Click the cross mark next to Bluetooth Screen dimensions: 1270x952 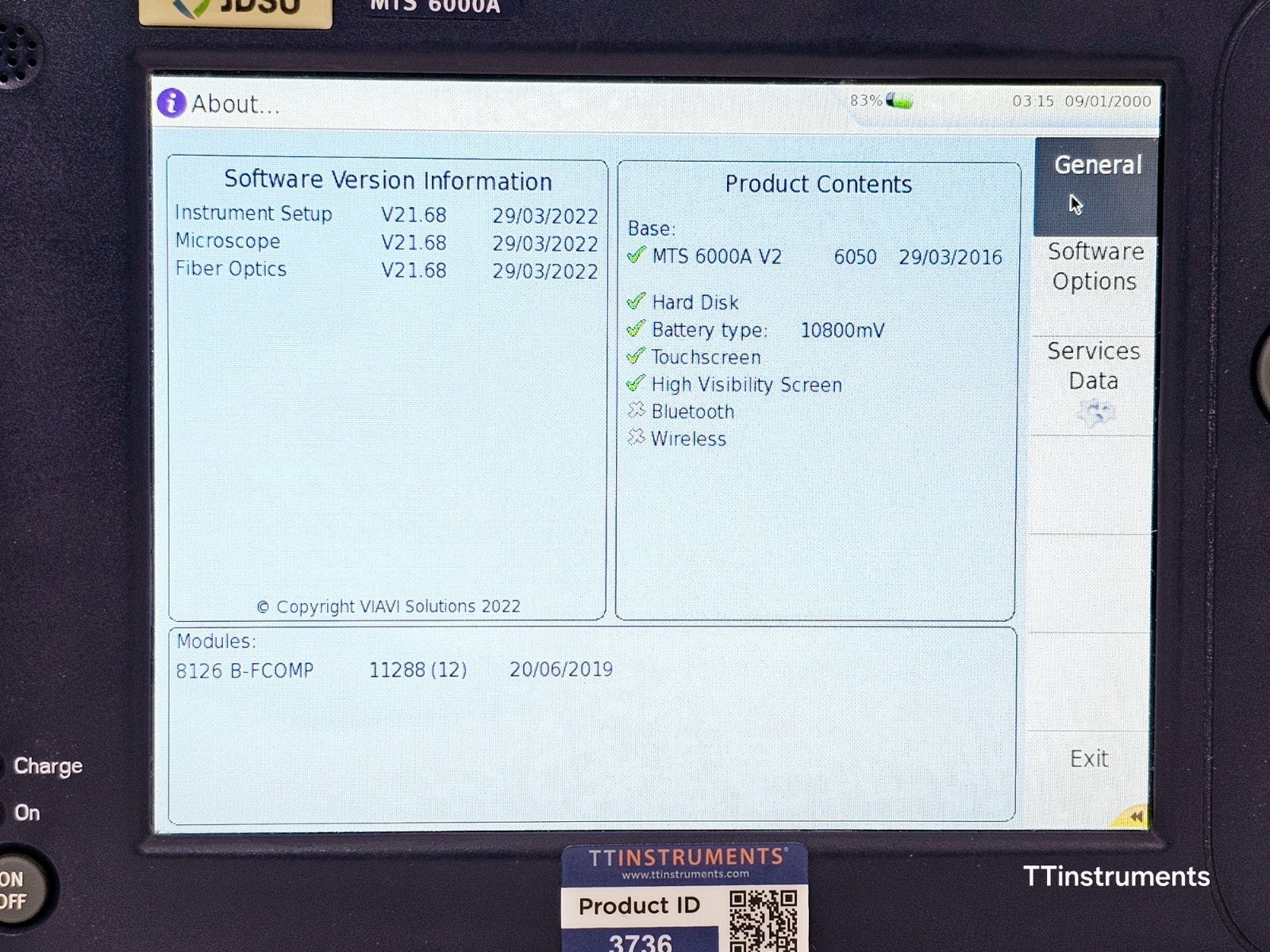[x=636, y=410]
